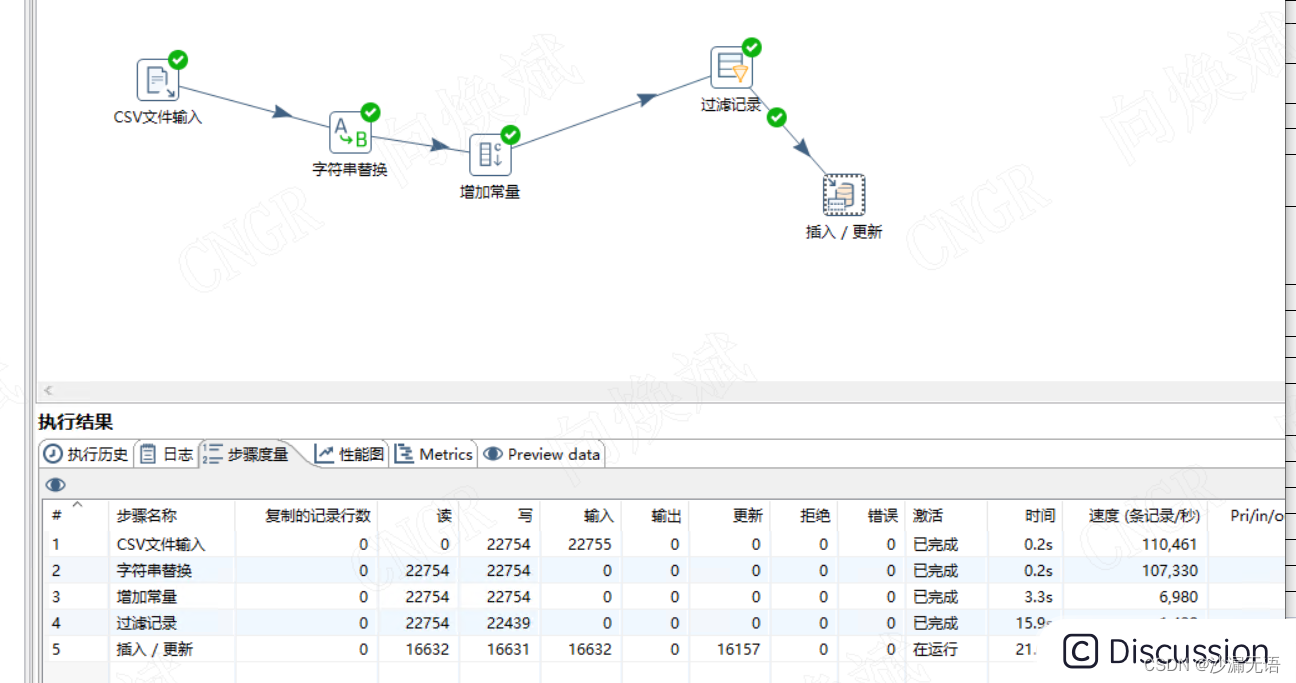This screenshot has height=683, width=1296.
Task: Toggle the eye icon below the metrics tabs
Action: point(55,484)
